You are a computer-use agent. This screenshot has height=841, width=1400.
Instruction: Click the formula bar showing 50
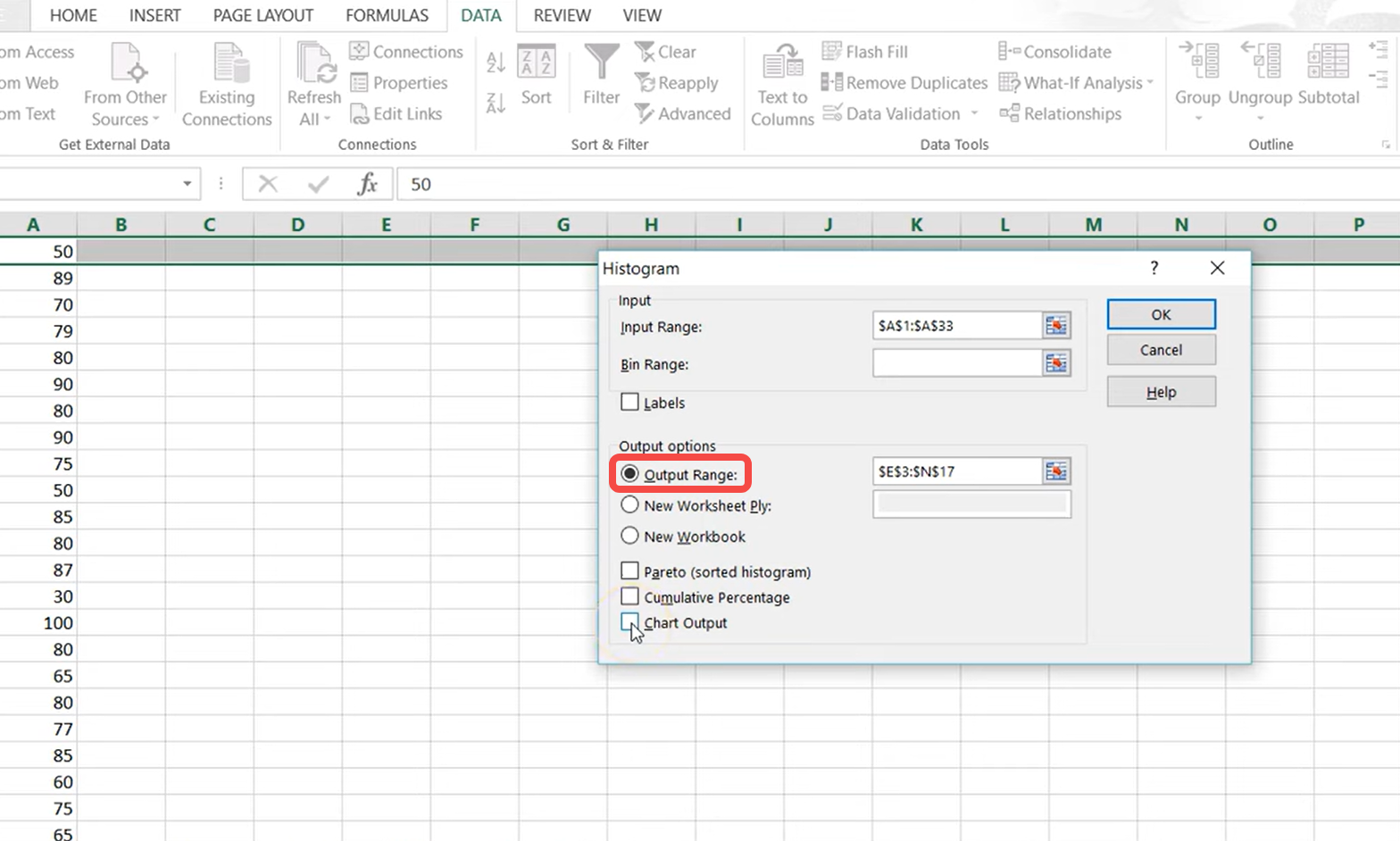click(x=898, y=184)
